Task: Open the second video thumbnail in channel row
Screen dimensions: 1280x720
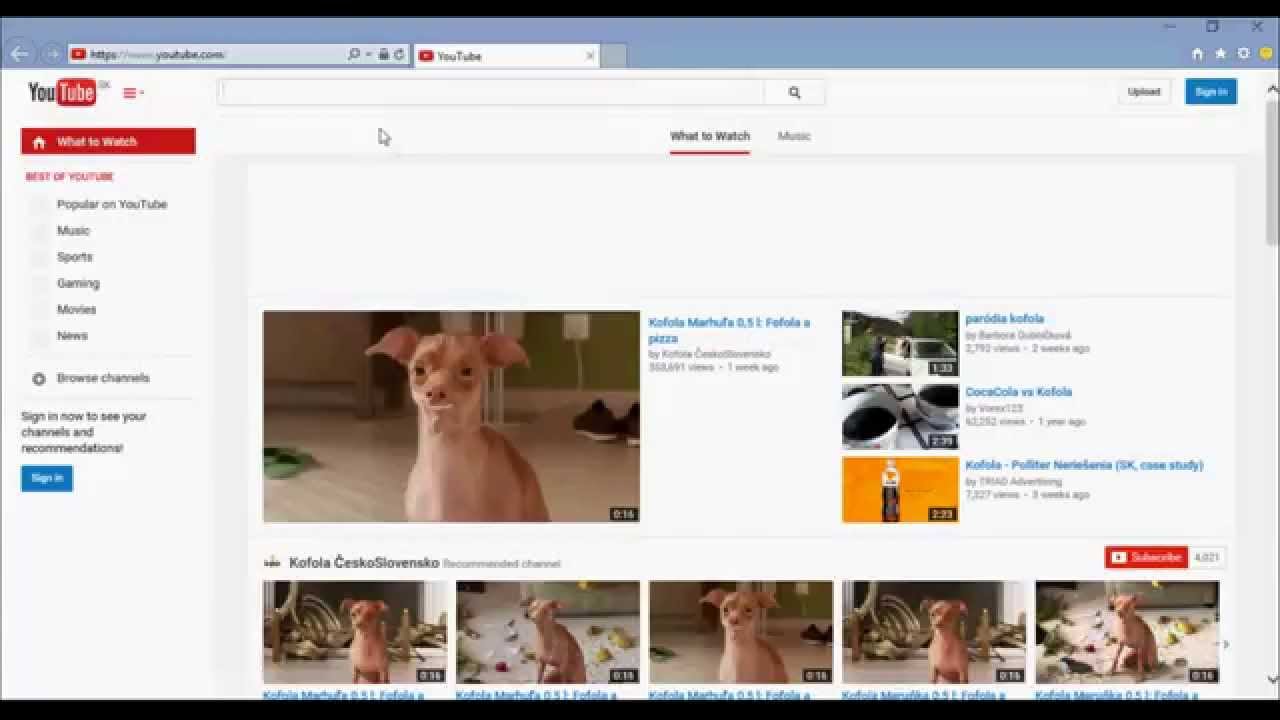Action: (548, 632)
